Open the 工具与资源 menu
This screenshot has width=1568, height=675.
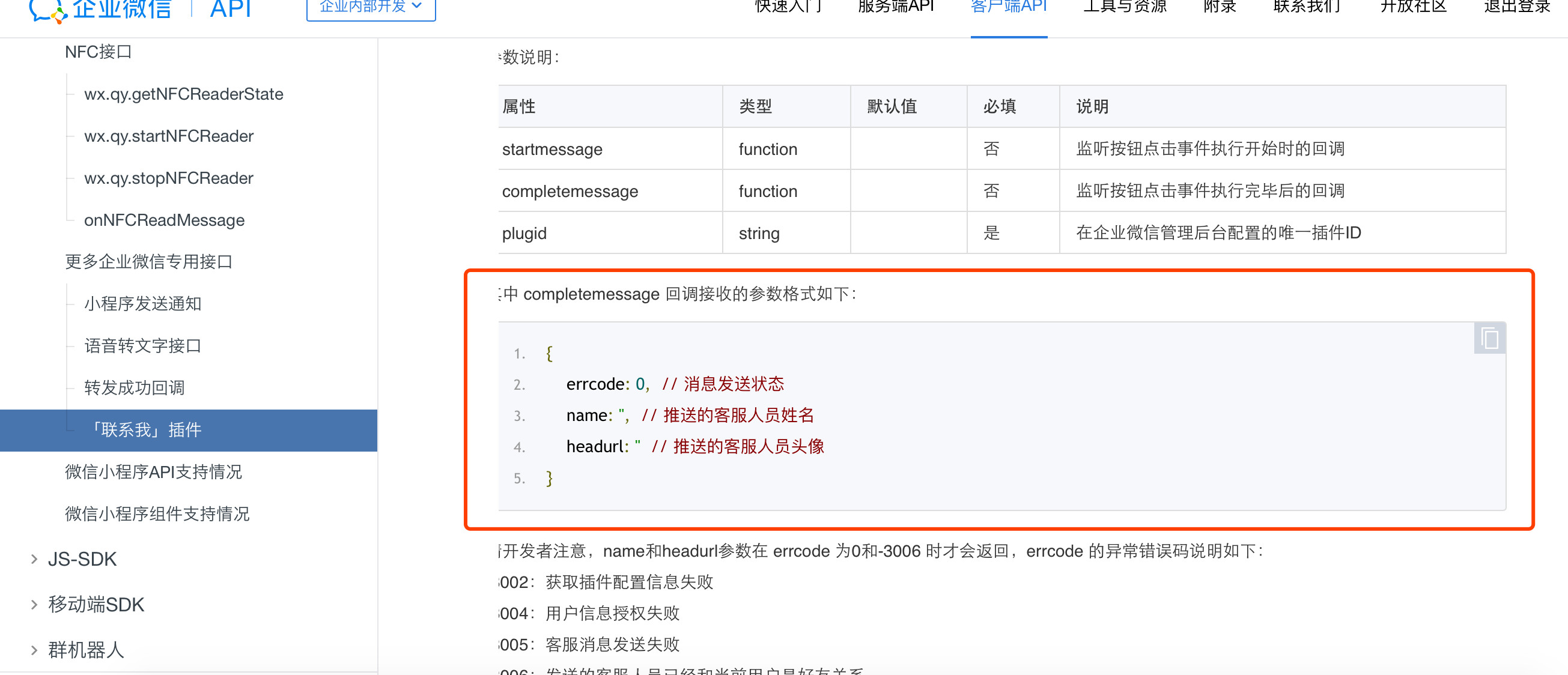point(1124,7)
